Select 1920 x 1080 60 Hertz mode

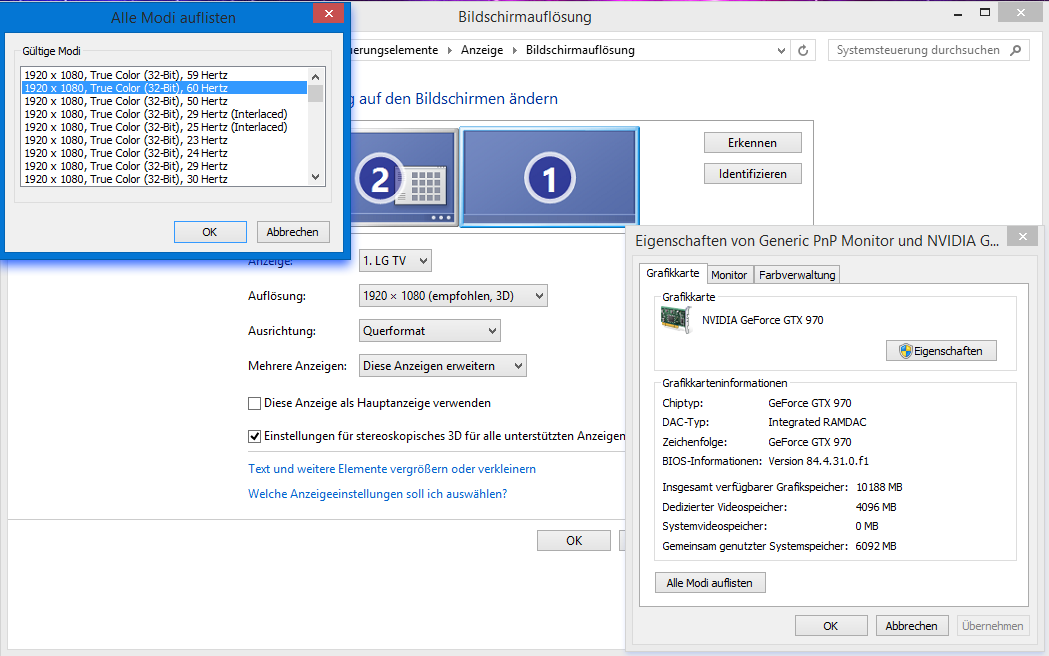(x=164, y=88)
